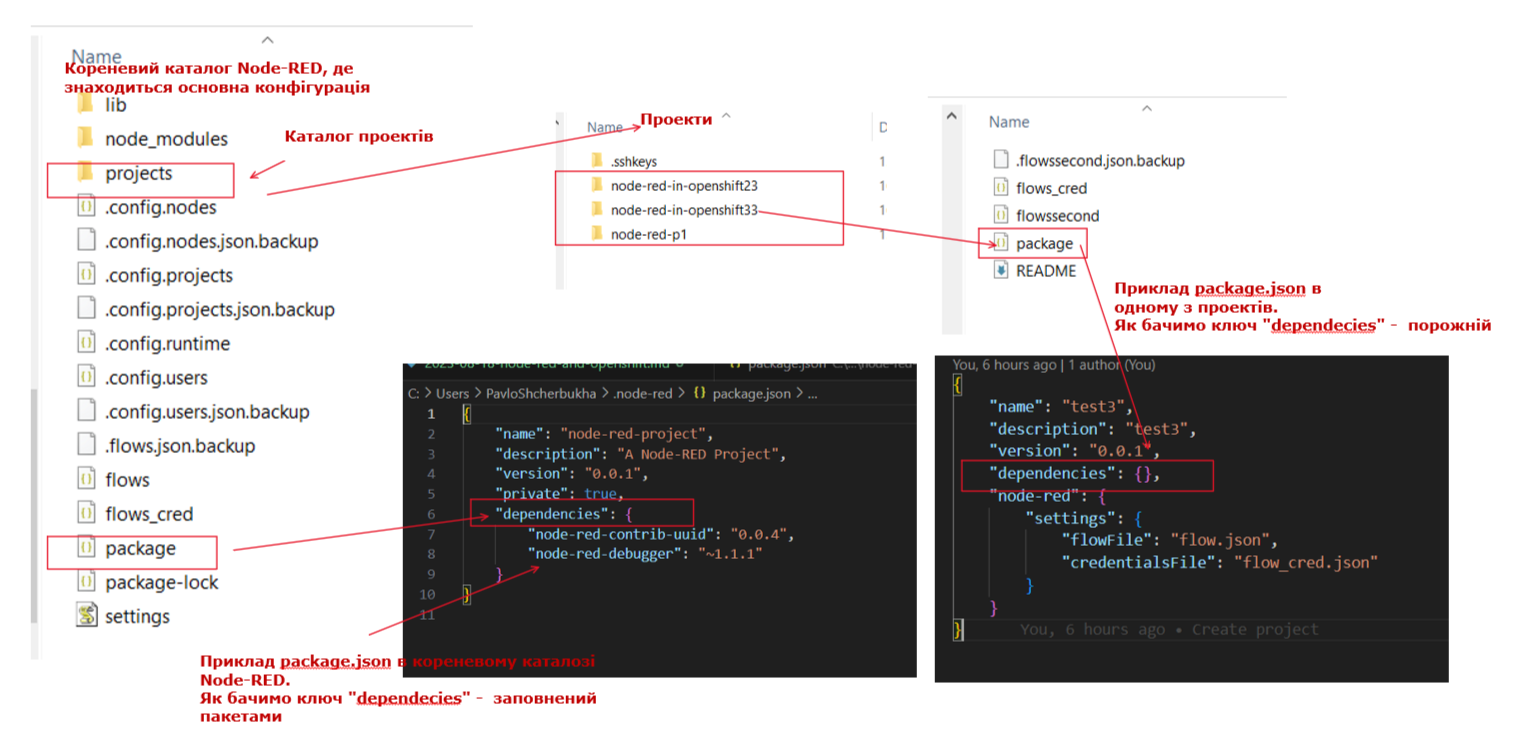Click the "1 author (You)" code lens

(1100, 365)
